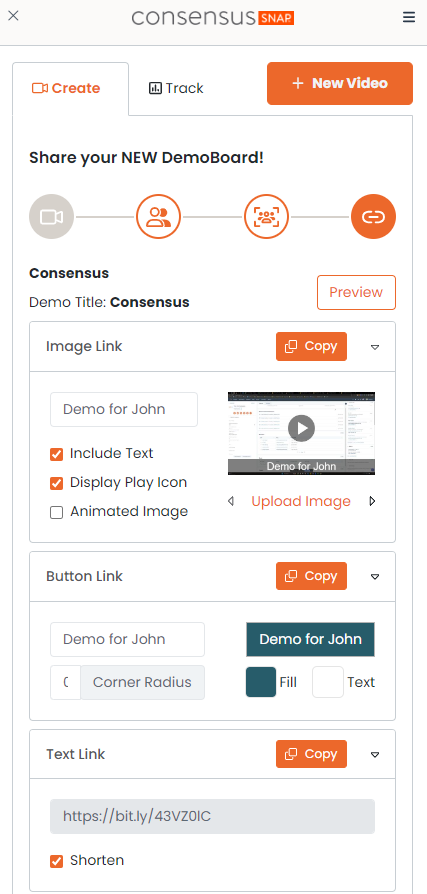Close the Consensus Snap panel with X
This screenshot has width=427, height=894.
pyautogui.click(x=13, y=16)
